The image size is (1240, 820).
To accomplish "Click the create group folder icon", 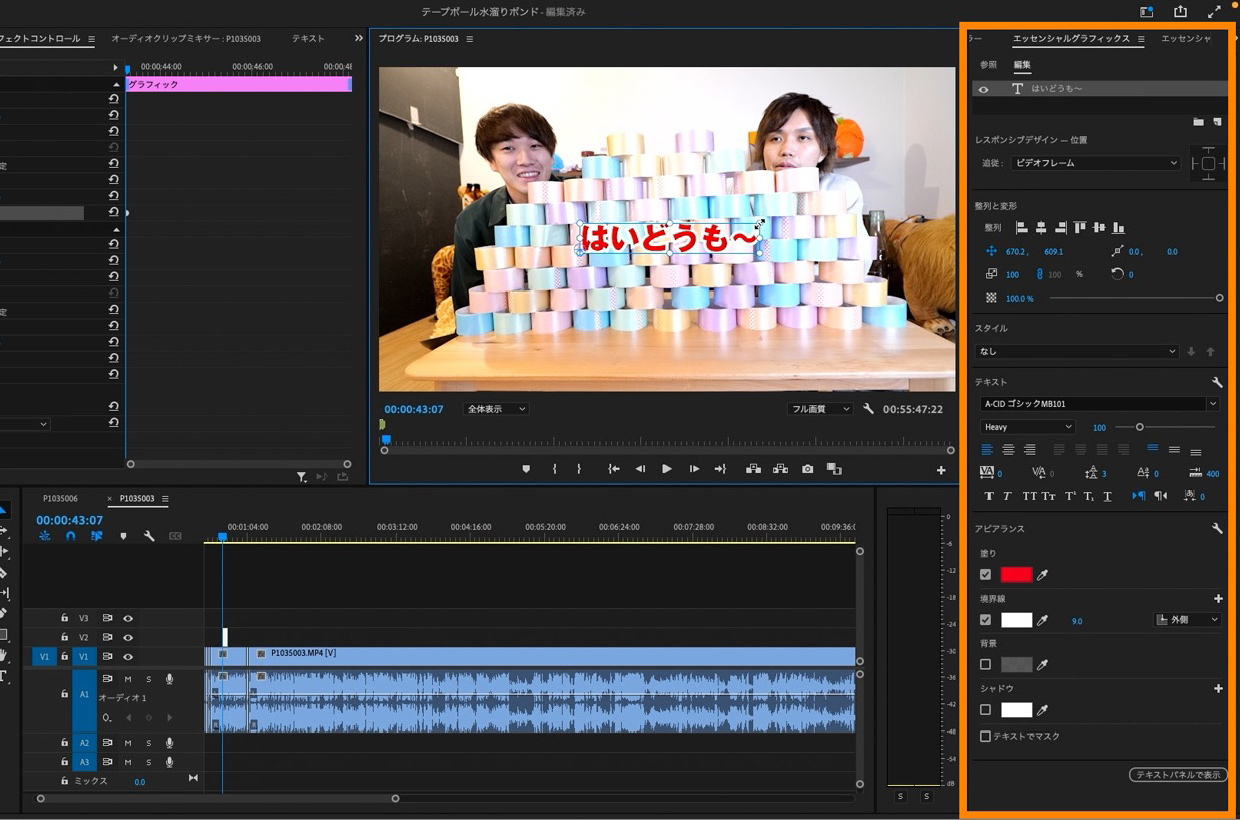I will (x=1198, y=122).
